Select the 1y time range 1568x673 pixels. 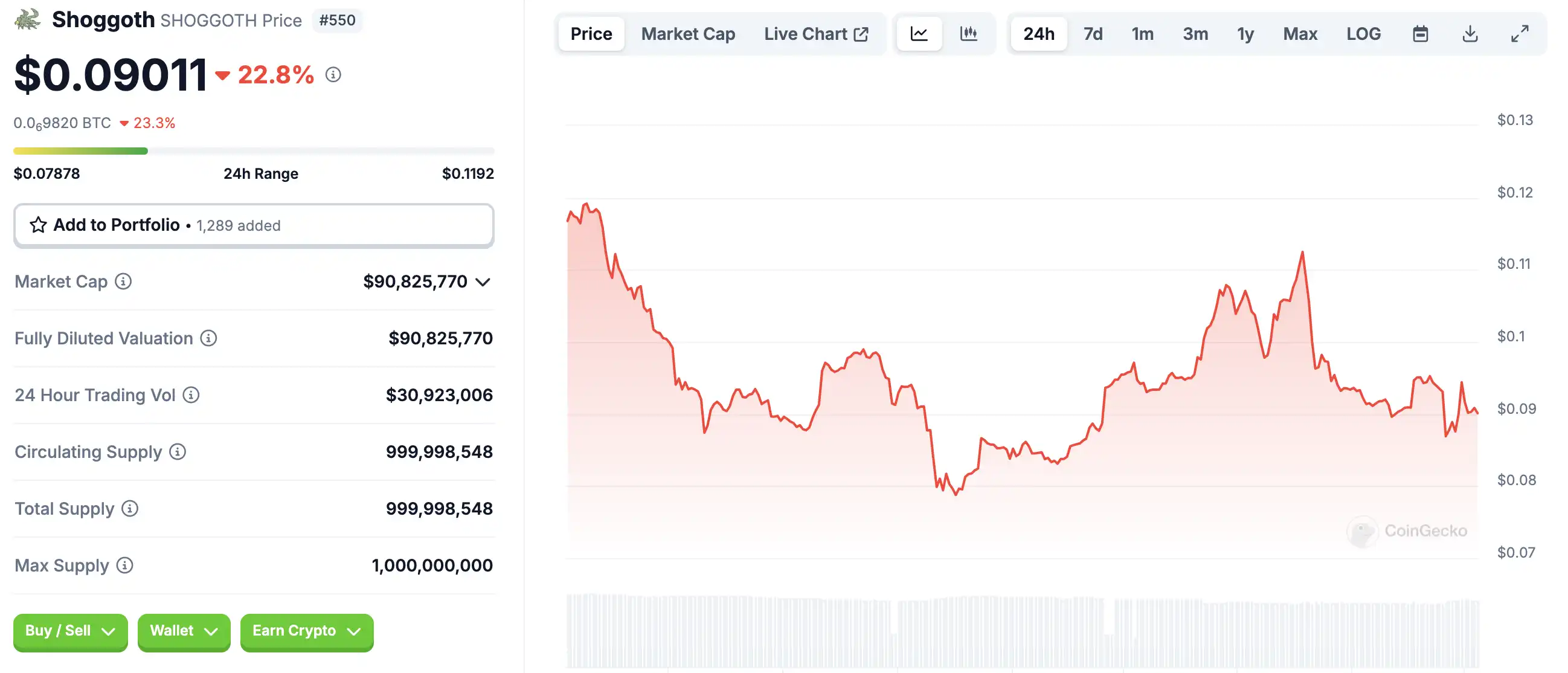pos(1245,33)
